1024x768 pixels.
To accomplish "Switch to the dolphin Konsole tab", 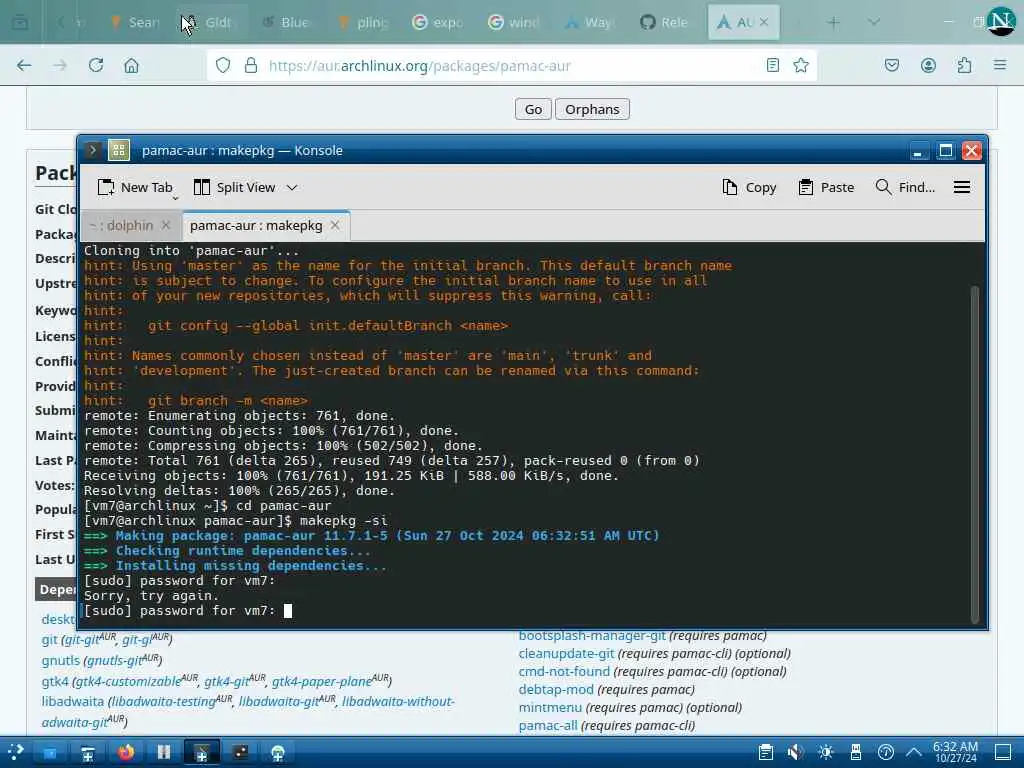I will (x=121, y=225).
